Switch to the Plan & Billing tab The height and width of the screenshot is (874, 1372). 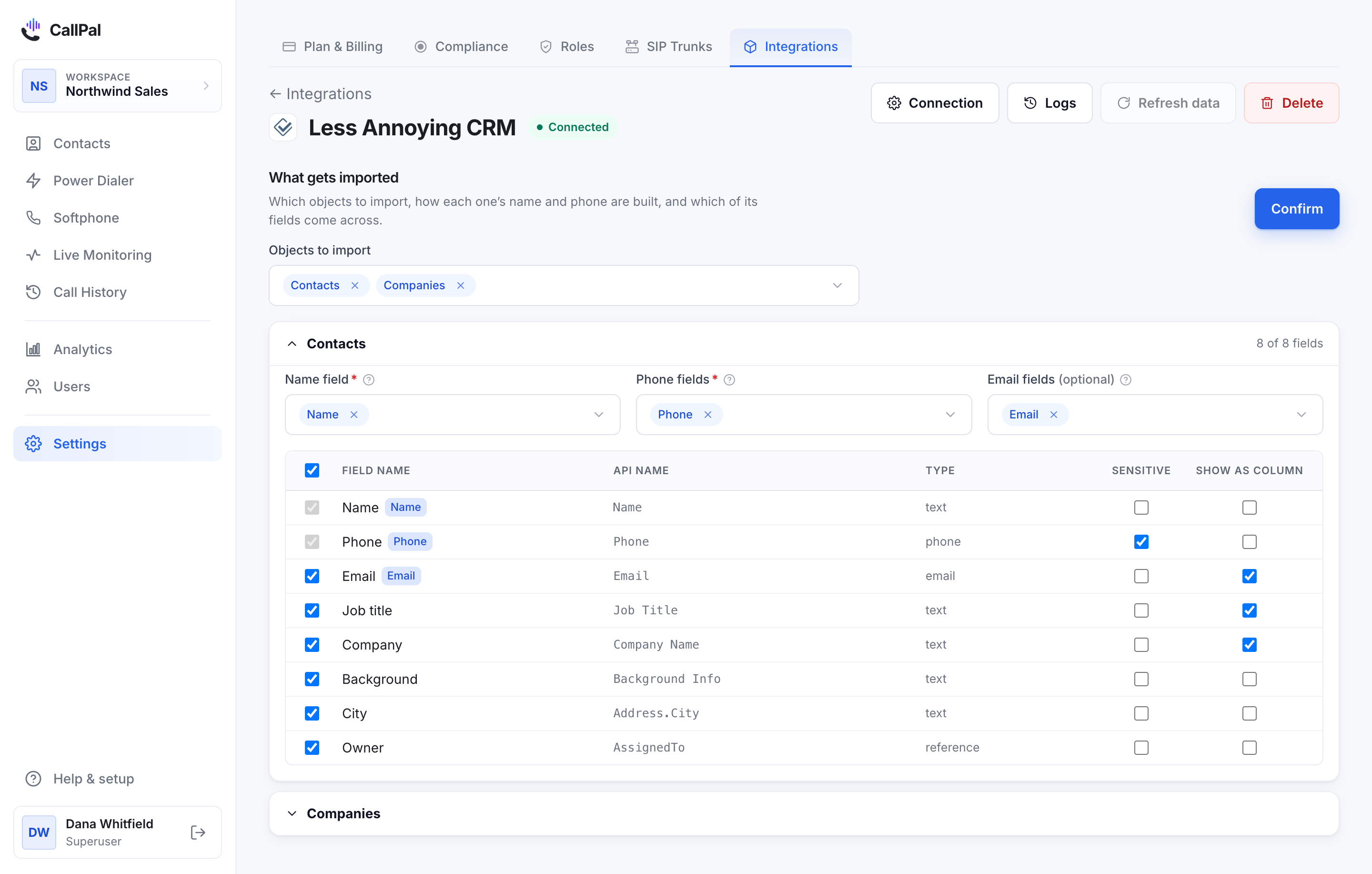pos(333,47)
